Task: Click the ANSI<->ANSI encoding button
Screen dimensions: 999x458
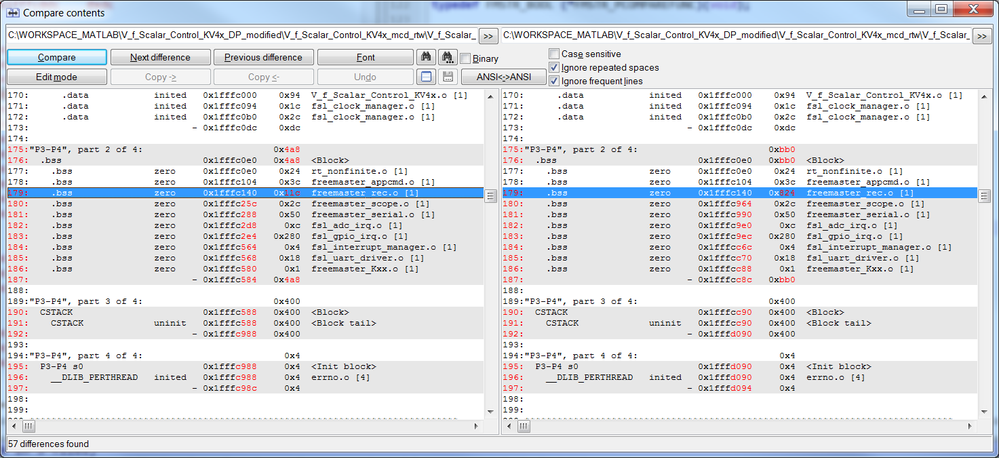Action: coord(503,77)
